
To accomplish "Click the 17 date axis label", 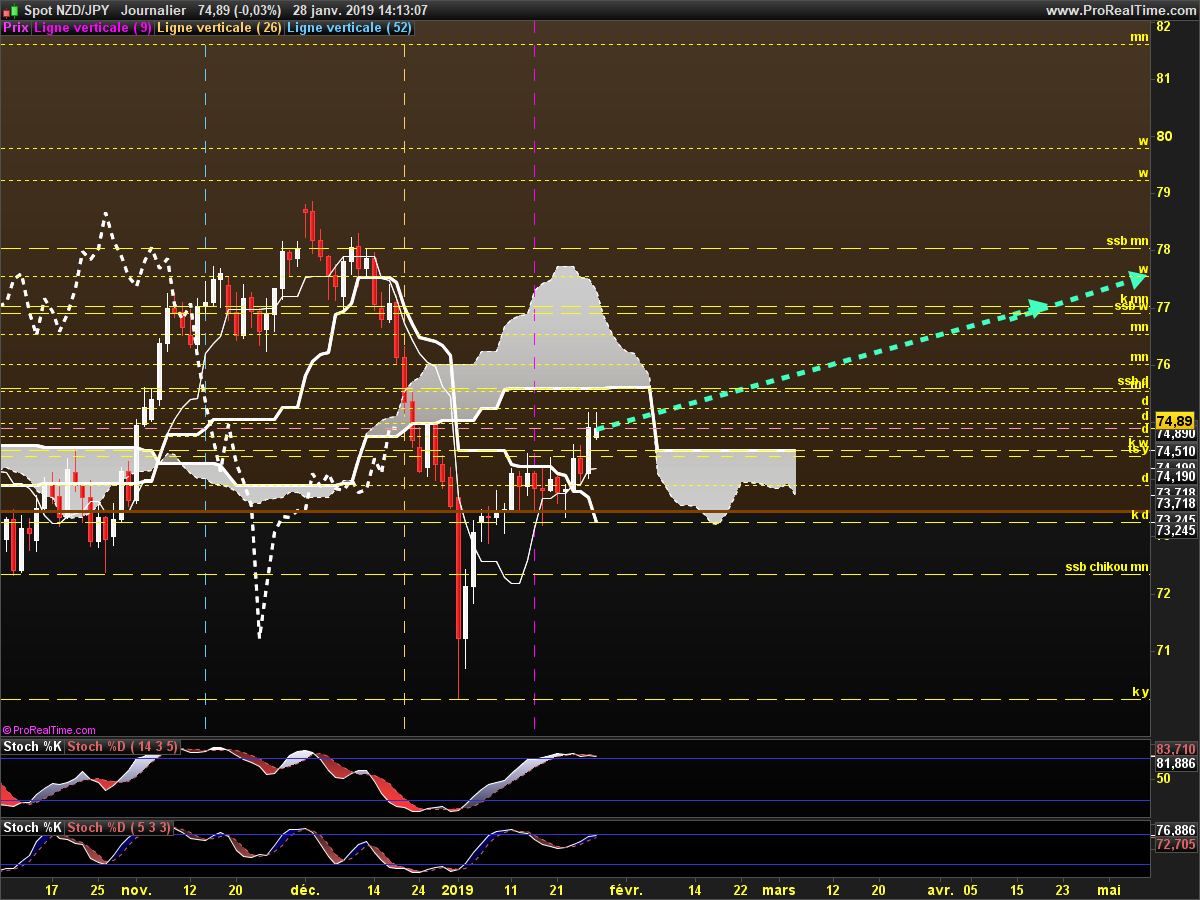I will coord(52,889).
